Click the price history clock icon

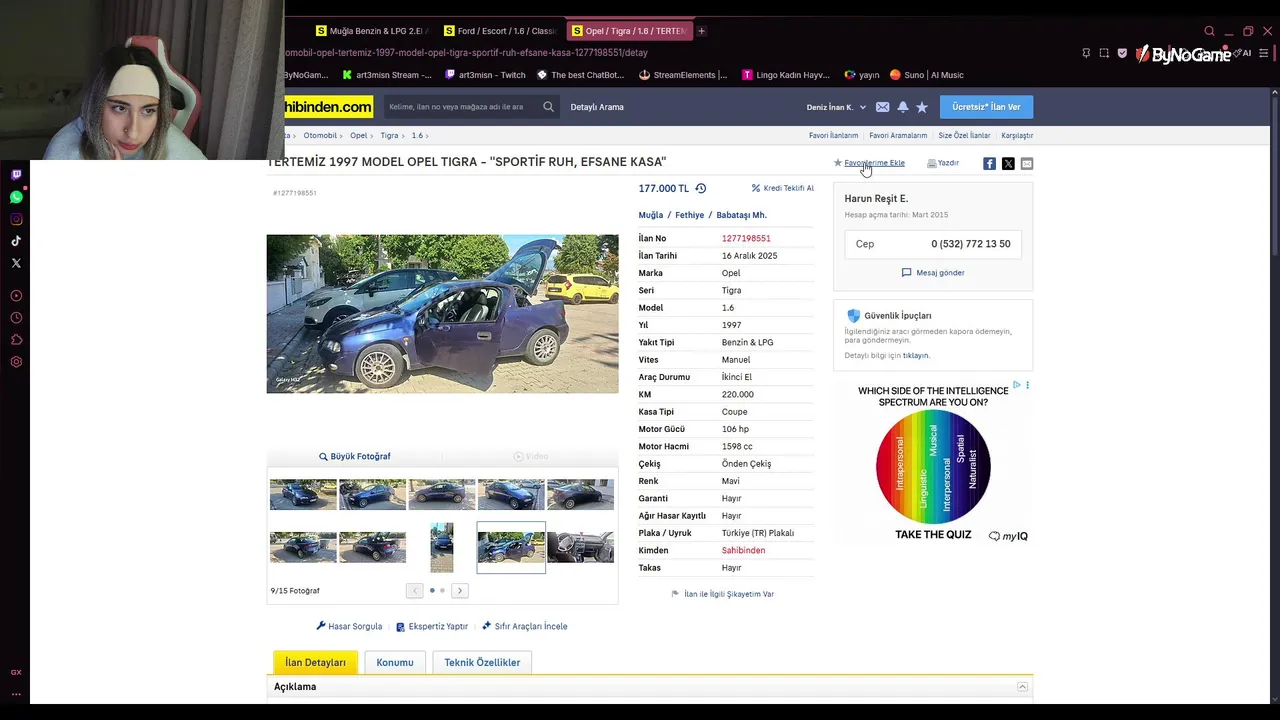point(701,188)
